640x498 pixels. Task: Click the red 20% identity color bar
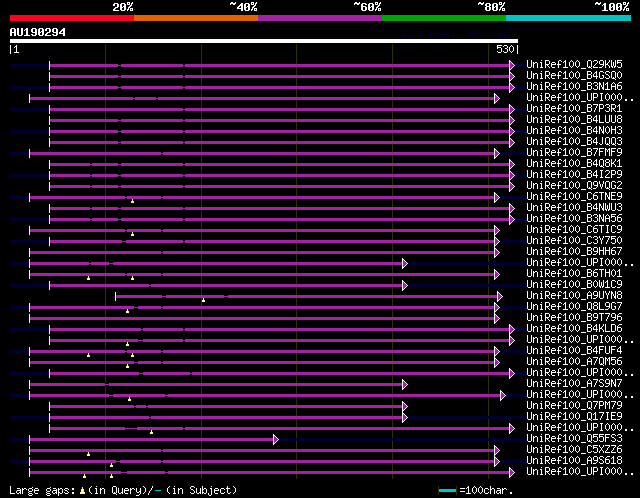[x=72, y=18]
